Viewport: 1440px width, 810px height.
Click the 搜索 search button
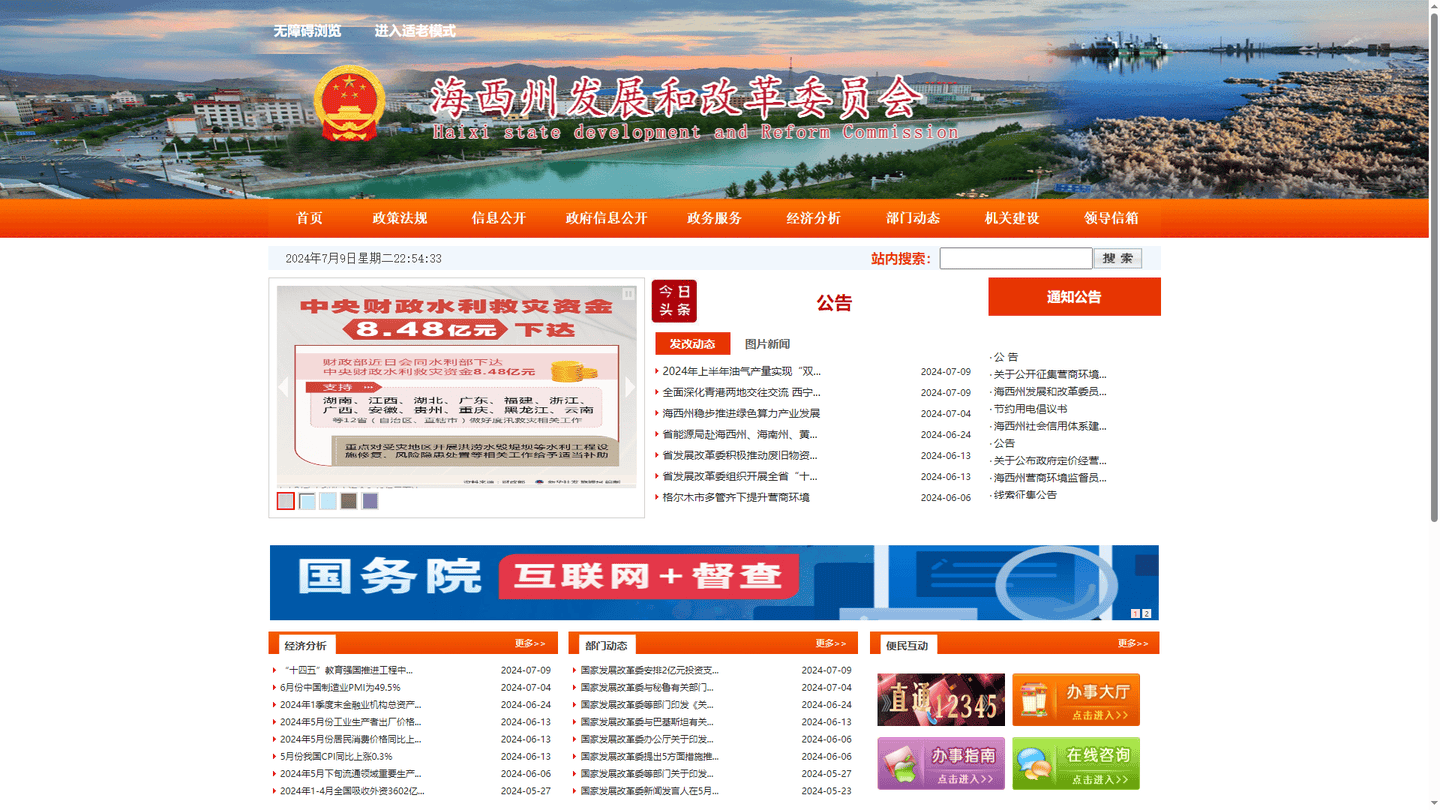point(1118,258)
